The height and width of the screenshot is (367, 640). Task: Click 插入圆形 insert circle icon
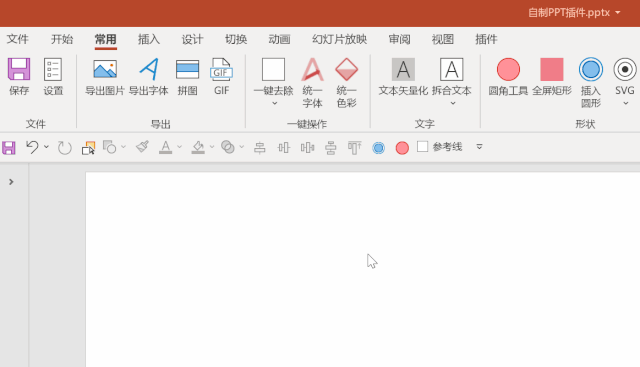pos(591,69)
